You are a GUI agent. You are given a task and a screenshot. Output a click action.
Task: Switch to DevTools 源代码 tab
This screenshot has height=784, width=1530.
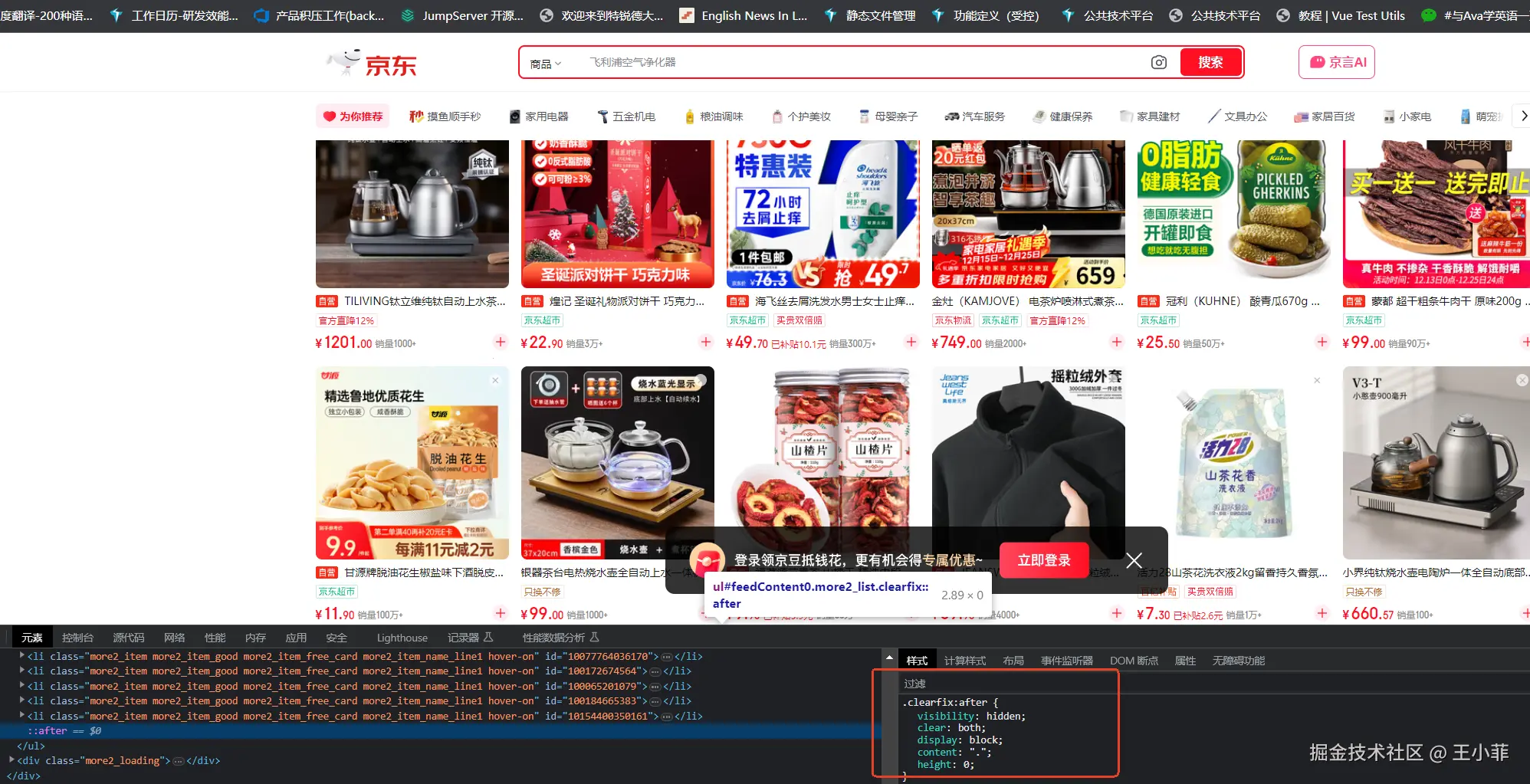pos(129,638)
